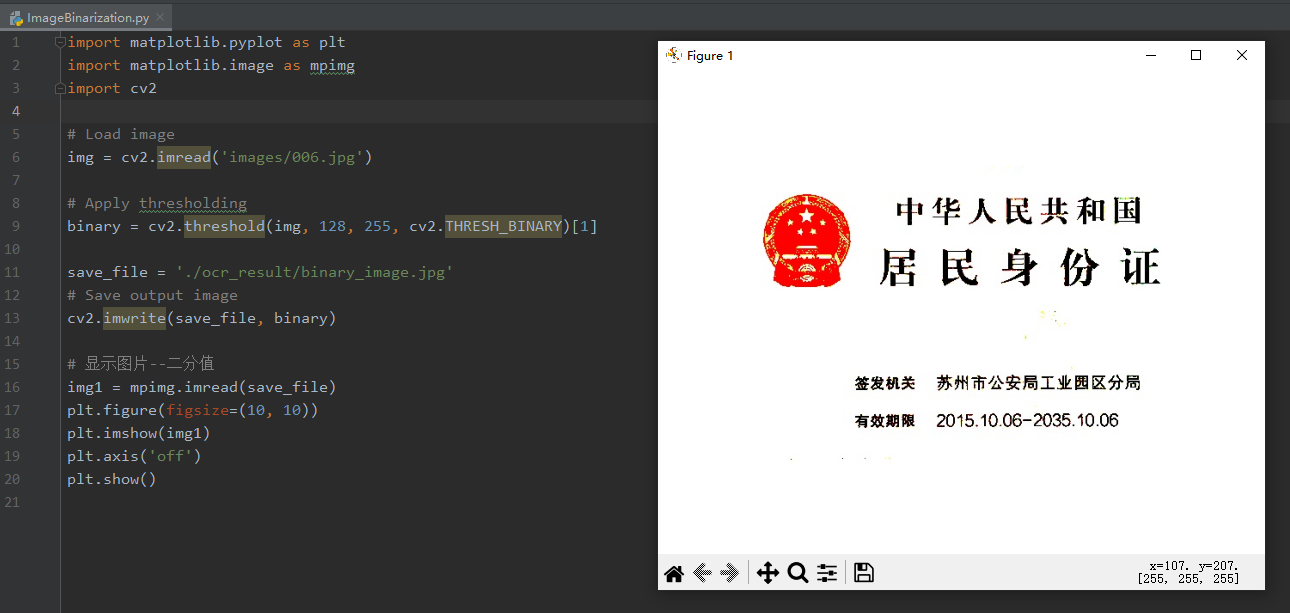
Task: Click the '# 显示图片--二分值' comment
Action: pyautogui.click(x=141, y=364)
